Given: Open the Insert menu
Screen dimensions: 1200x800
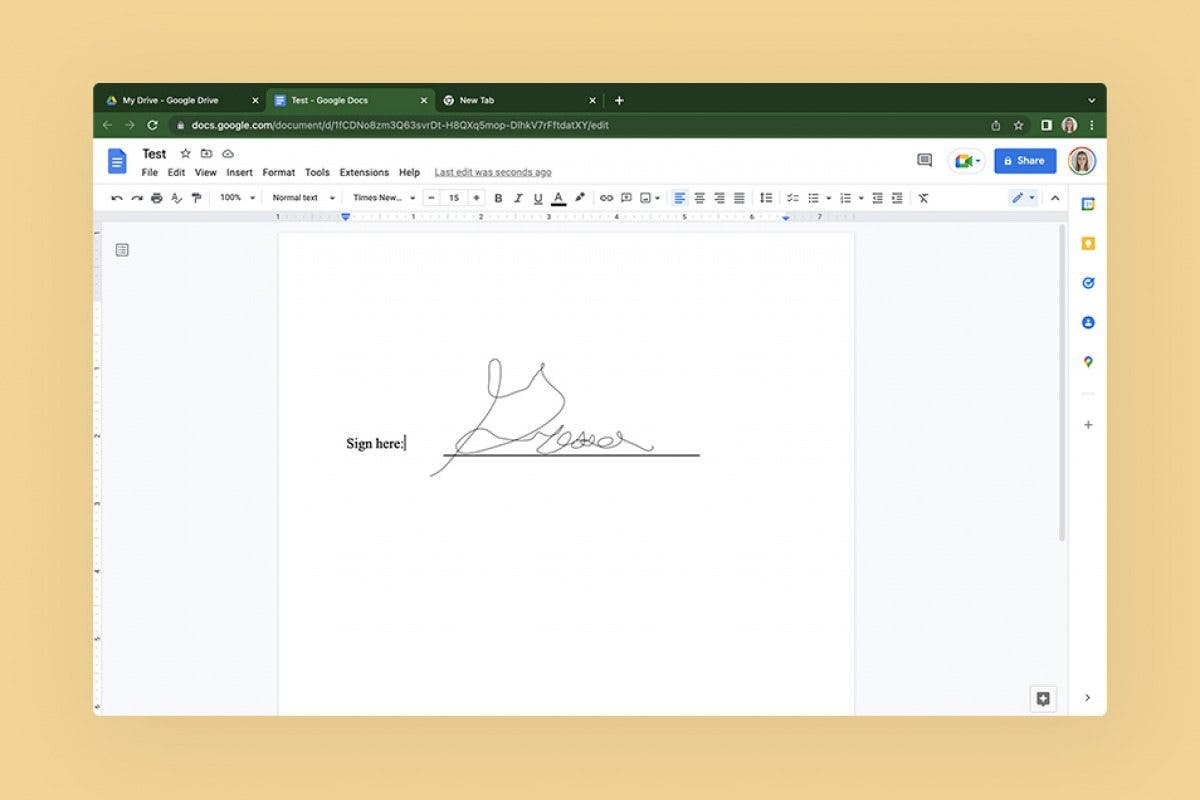Looking at the screenshot, I should pyautogui.click(x=239, y=172).
